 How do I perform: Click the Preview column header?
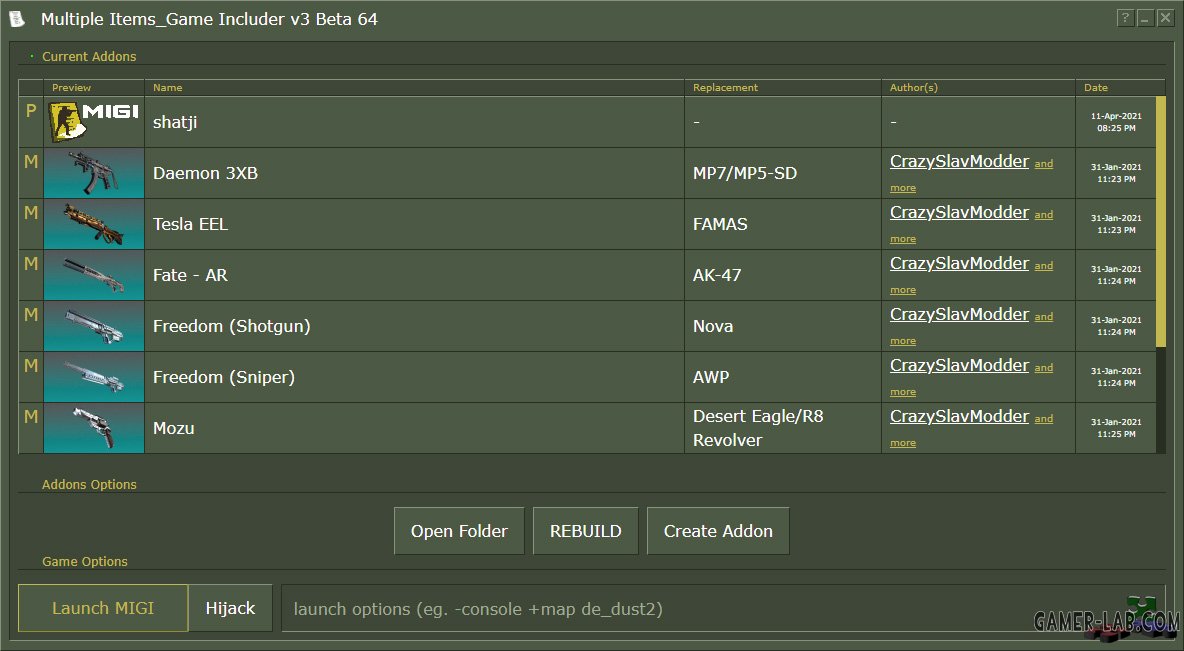point(94,88)
